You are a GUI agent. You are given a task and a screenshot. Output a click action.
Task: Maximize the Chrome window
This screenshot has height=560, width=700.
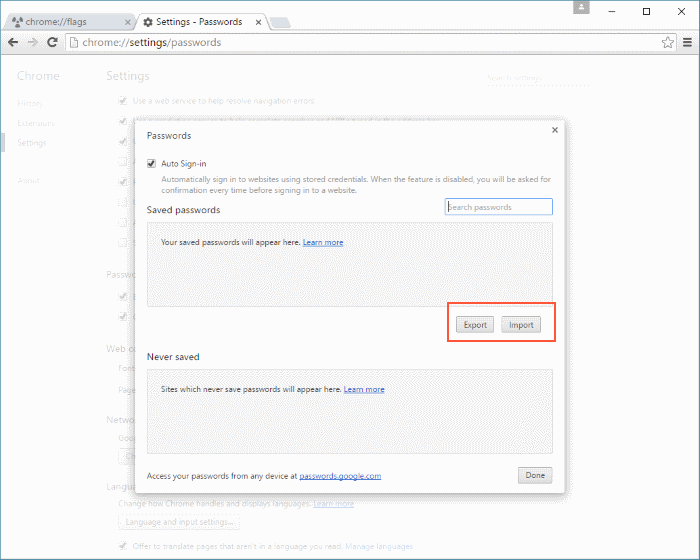[646, 11]
